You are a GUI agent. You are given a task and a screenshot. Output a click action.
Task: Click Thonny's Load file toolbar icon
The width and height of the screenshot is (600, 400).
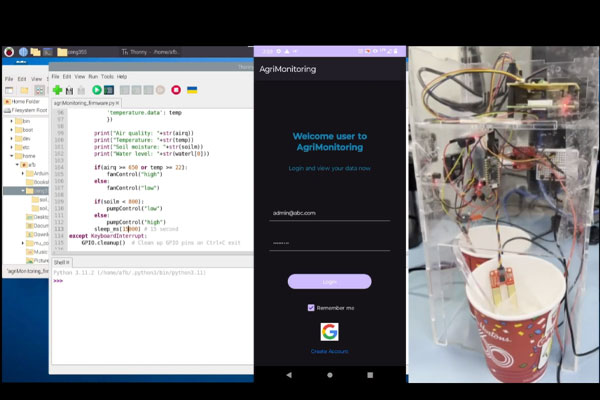tap(69, 90)
